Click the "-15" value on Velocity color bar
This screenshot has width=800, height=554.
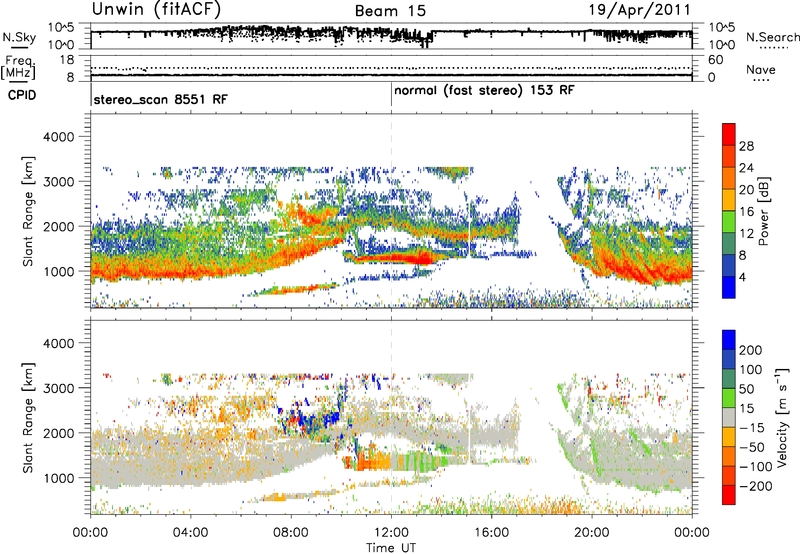click(752, 427)
